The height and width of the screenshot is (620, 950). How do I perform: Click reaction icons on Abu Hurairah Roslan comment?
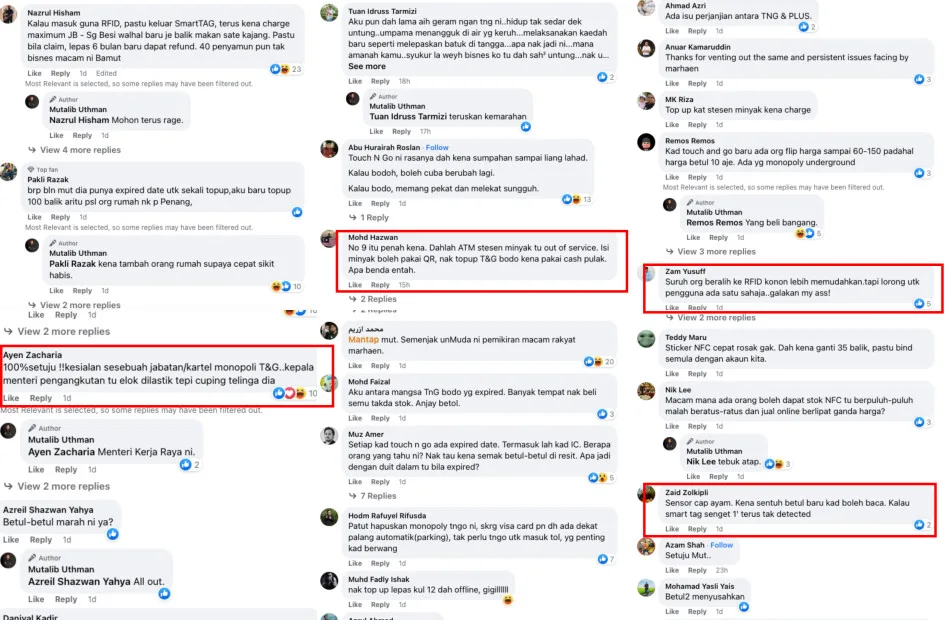click(571, 199)
